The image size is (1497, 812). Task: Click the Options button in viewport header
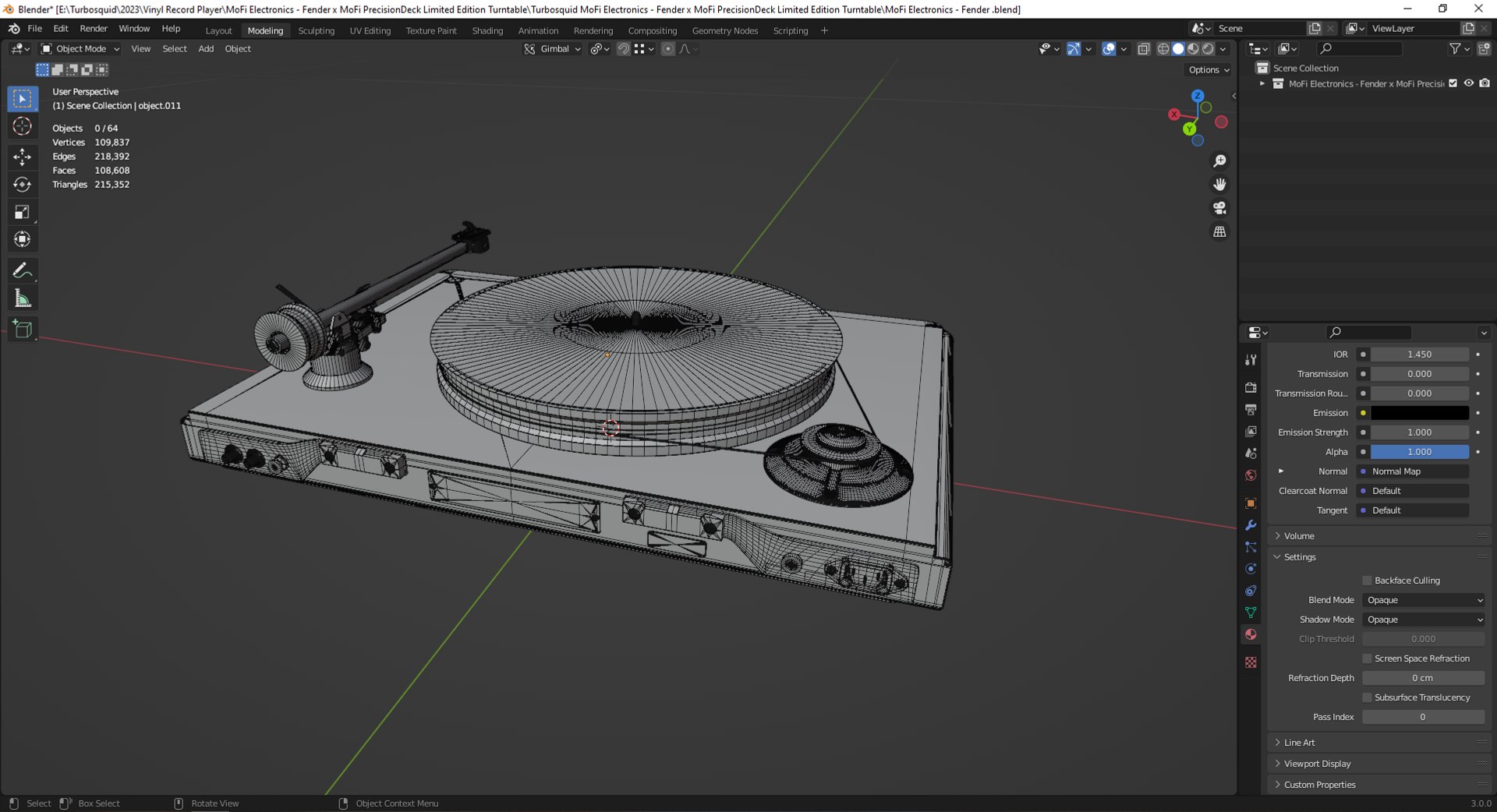pyautogui.click(x=1209, y=69)
